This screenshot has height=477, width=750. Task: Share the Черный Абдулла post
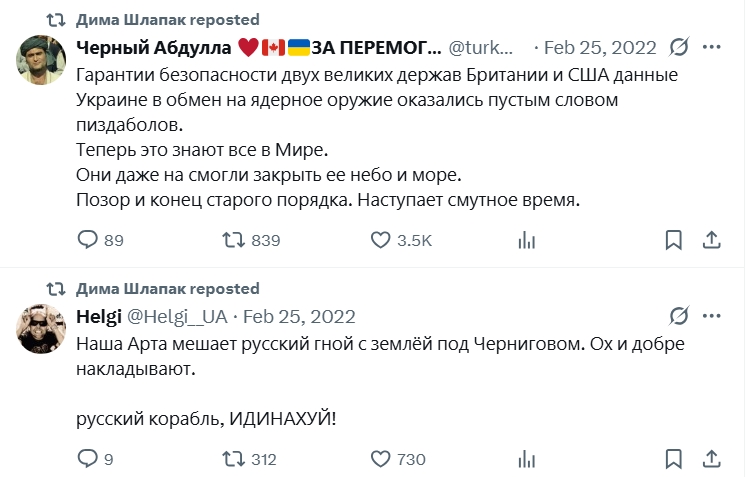click(x=712, y=240)
